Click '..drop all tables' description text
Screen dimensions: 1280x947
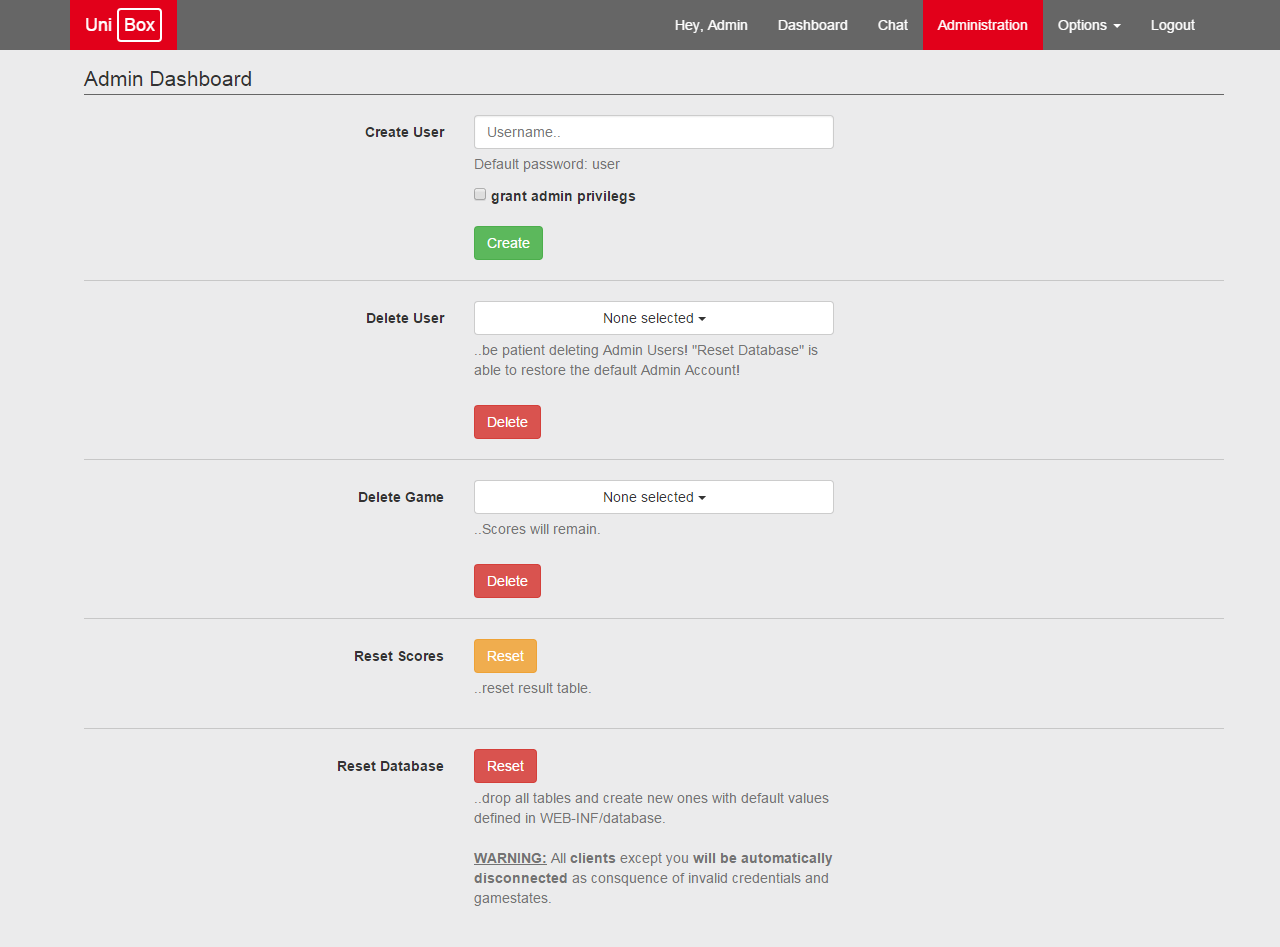[651, 808]
